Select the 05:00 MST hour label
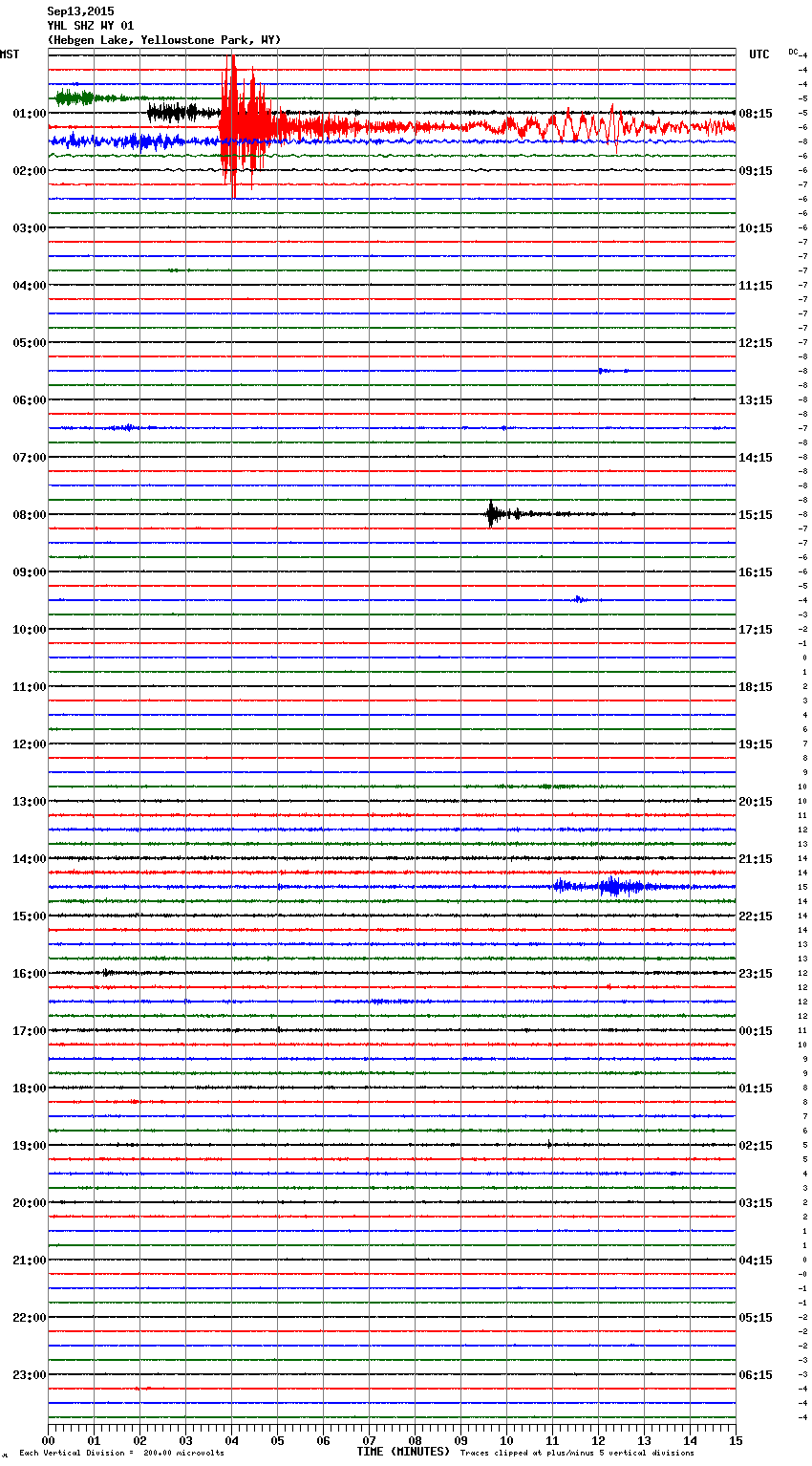 click(x=29, y=342)
